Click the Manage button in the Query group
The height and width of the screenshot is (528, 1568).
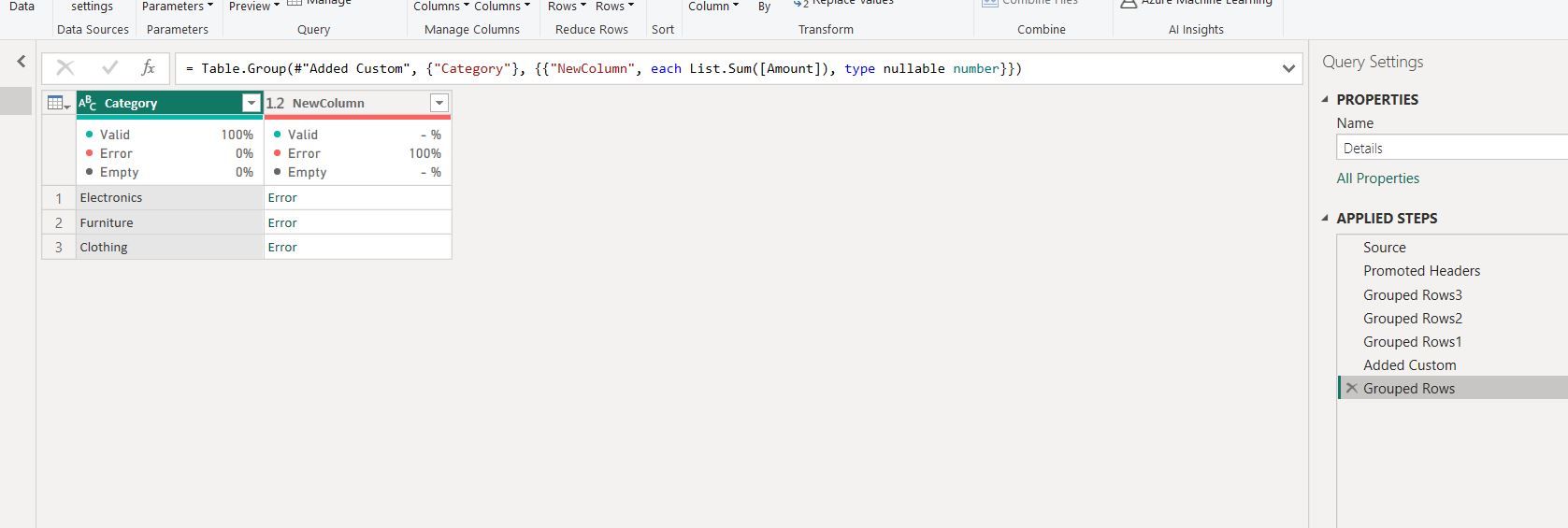tap(319, 4)
